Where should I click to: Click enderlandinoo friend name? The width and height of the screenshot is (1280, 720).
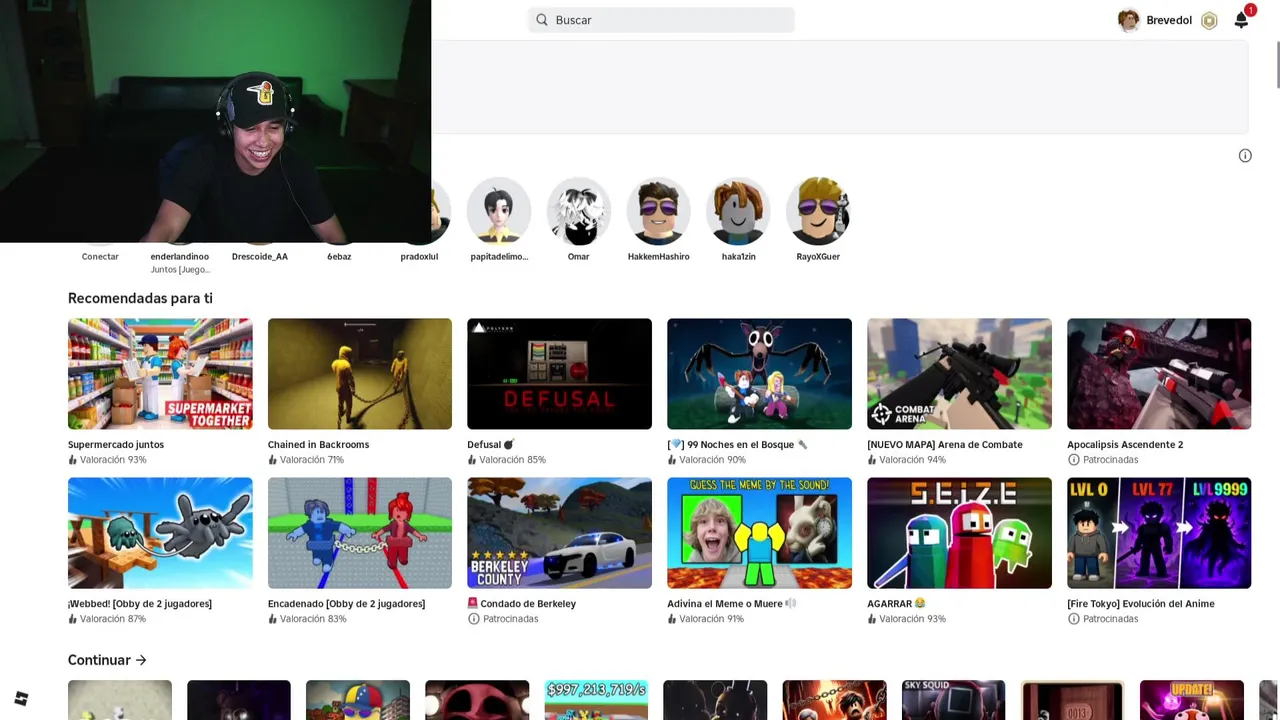coord(180,256)
